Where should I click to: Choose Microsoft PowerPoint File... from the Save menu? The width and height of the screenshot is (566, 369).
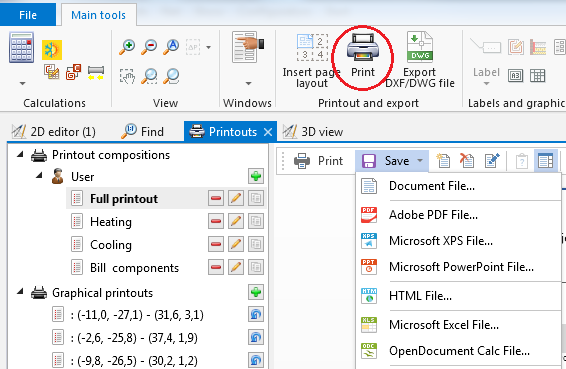(x=458, y=267)
